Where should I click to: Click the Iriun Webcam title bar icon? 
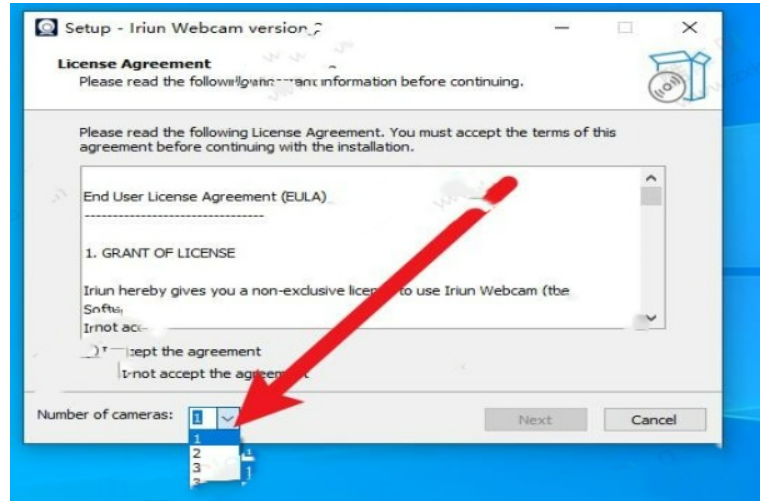[46, 27]
